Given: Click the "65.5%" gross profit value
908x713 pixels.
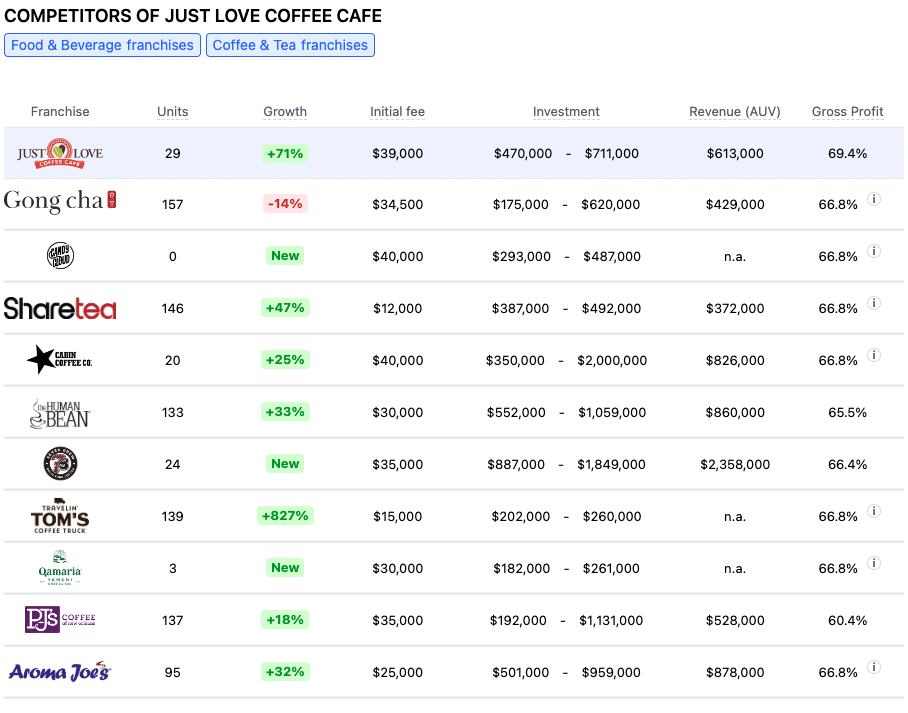Looking at the screenshot, I should [x=847, y=412].
